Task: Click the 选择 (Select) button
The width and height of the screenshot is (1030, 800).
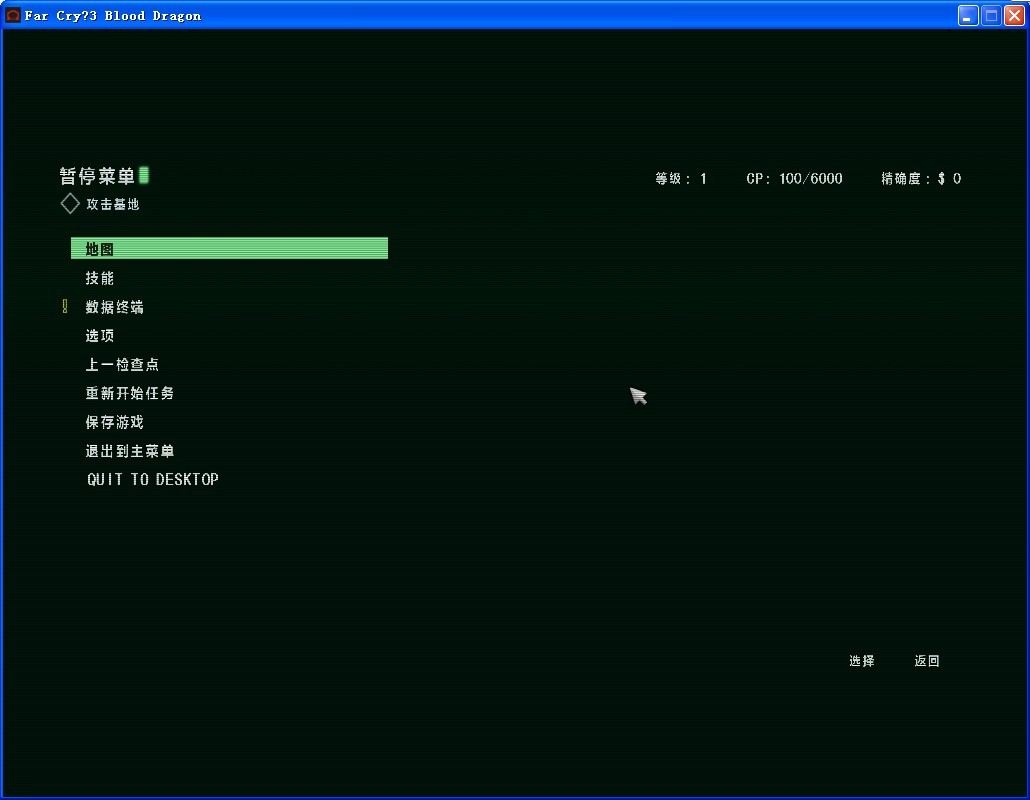Action: pyautogui.click(x=862, y=661)
